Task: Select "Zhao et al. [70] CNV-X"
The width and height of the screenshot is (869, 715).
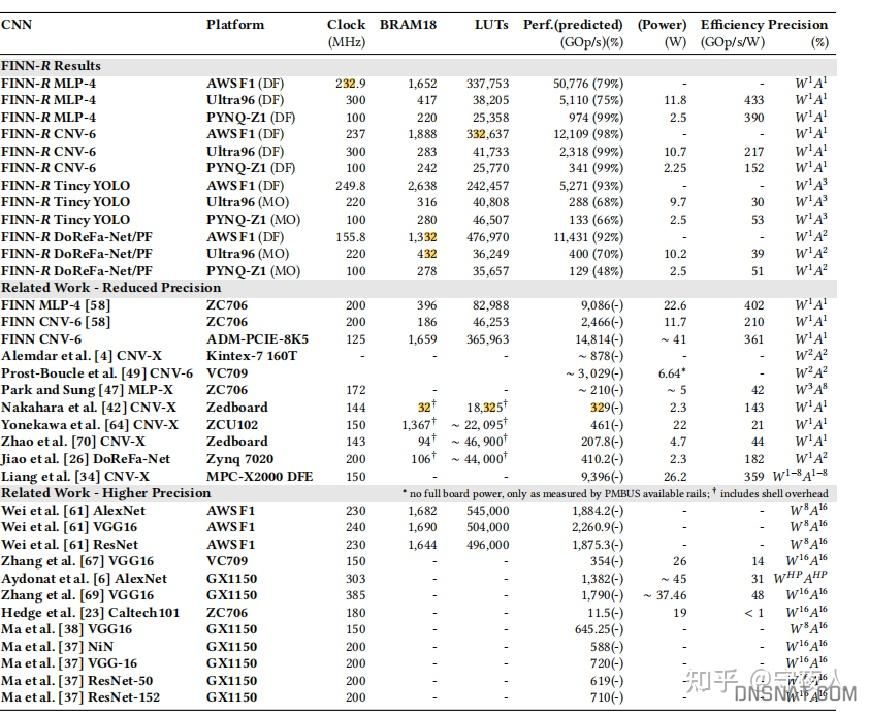Action: 73,442
